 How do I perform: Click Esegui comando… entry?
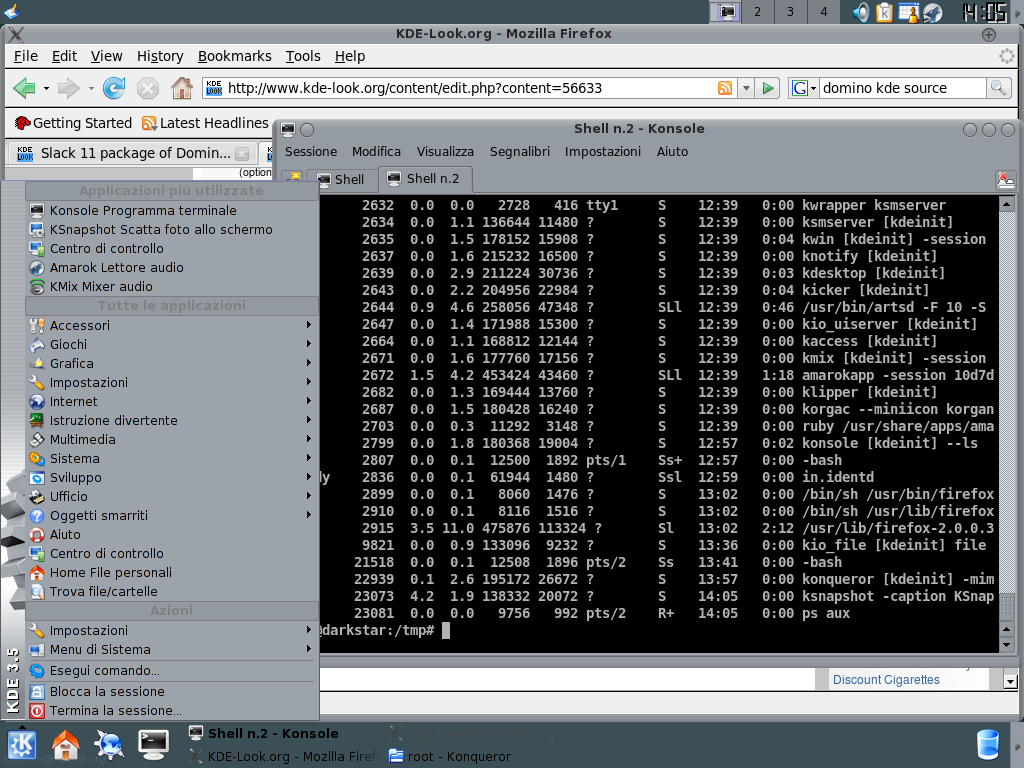(172, 670)
